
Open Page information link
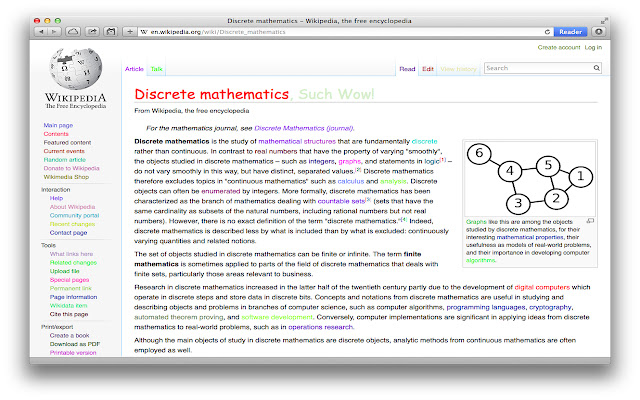[73, 297]
